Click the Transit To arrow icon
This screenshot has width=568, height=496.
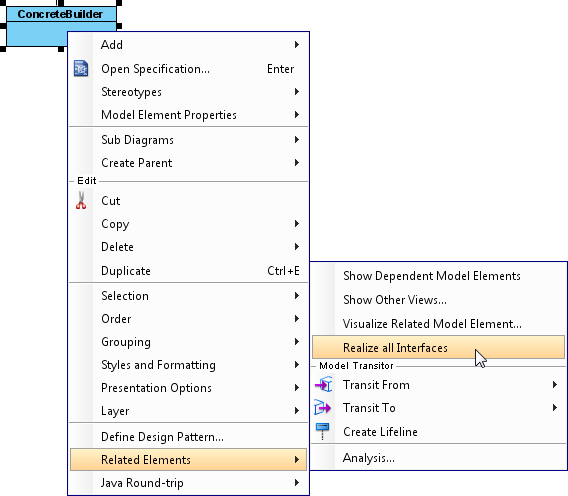point(322,408)
